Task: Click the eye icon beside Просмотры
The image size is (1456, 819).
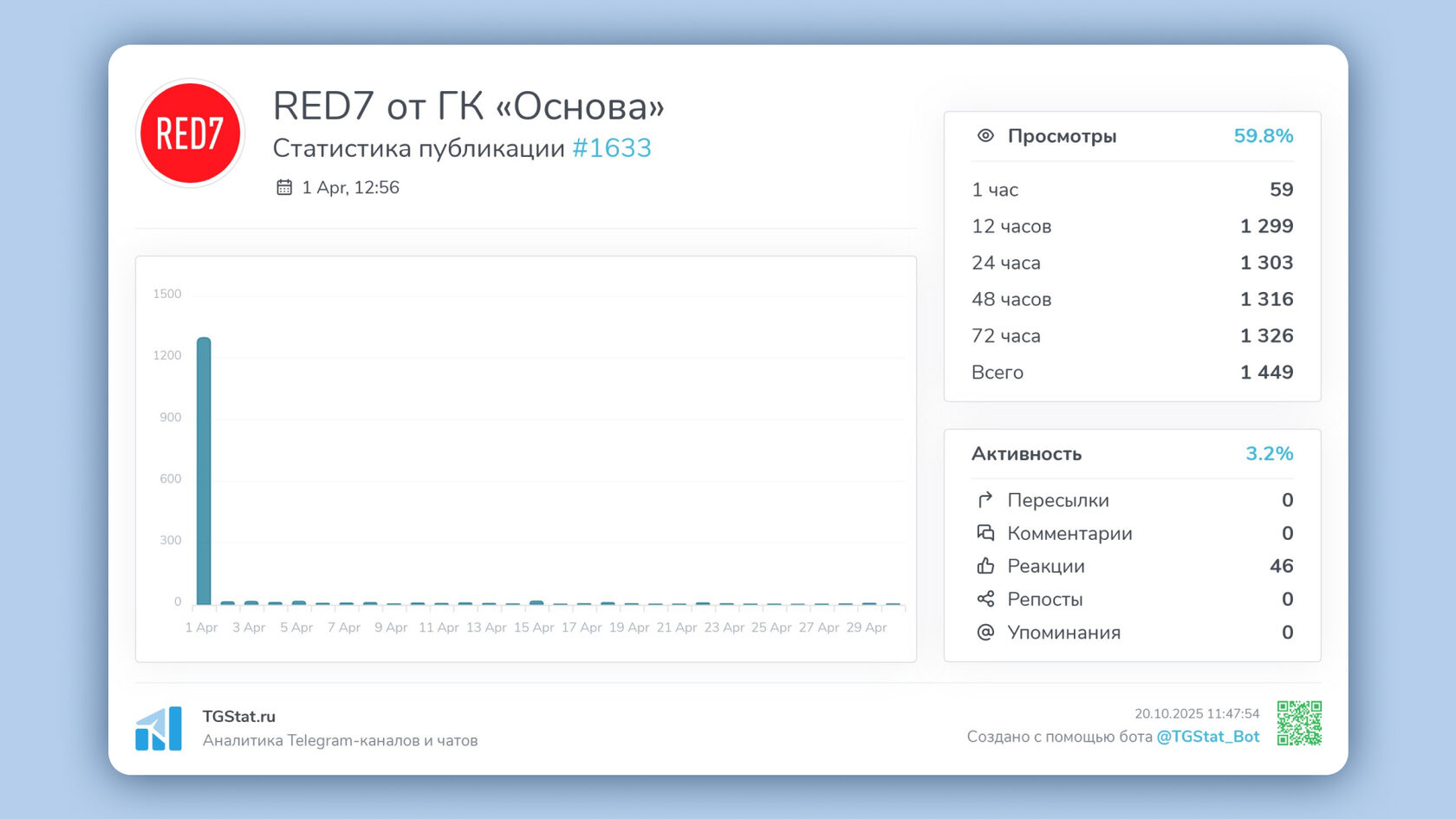Action: (x=985, y=135)
